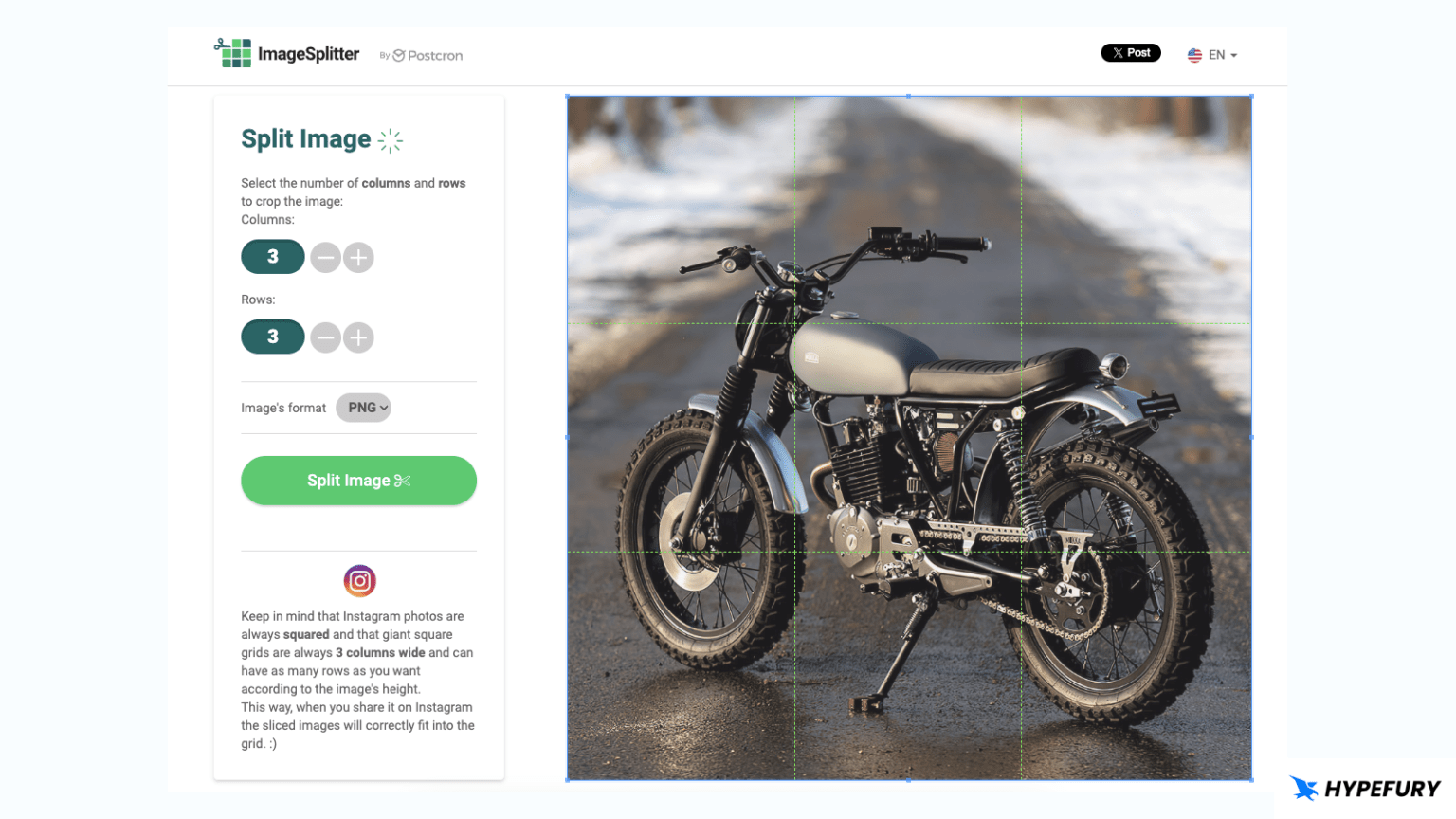Decrease columns with the minus button

(x=325, y=257)
